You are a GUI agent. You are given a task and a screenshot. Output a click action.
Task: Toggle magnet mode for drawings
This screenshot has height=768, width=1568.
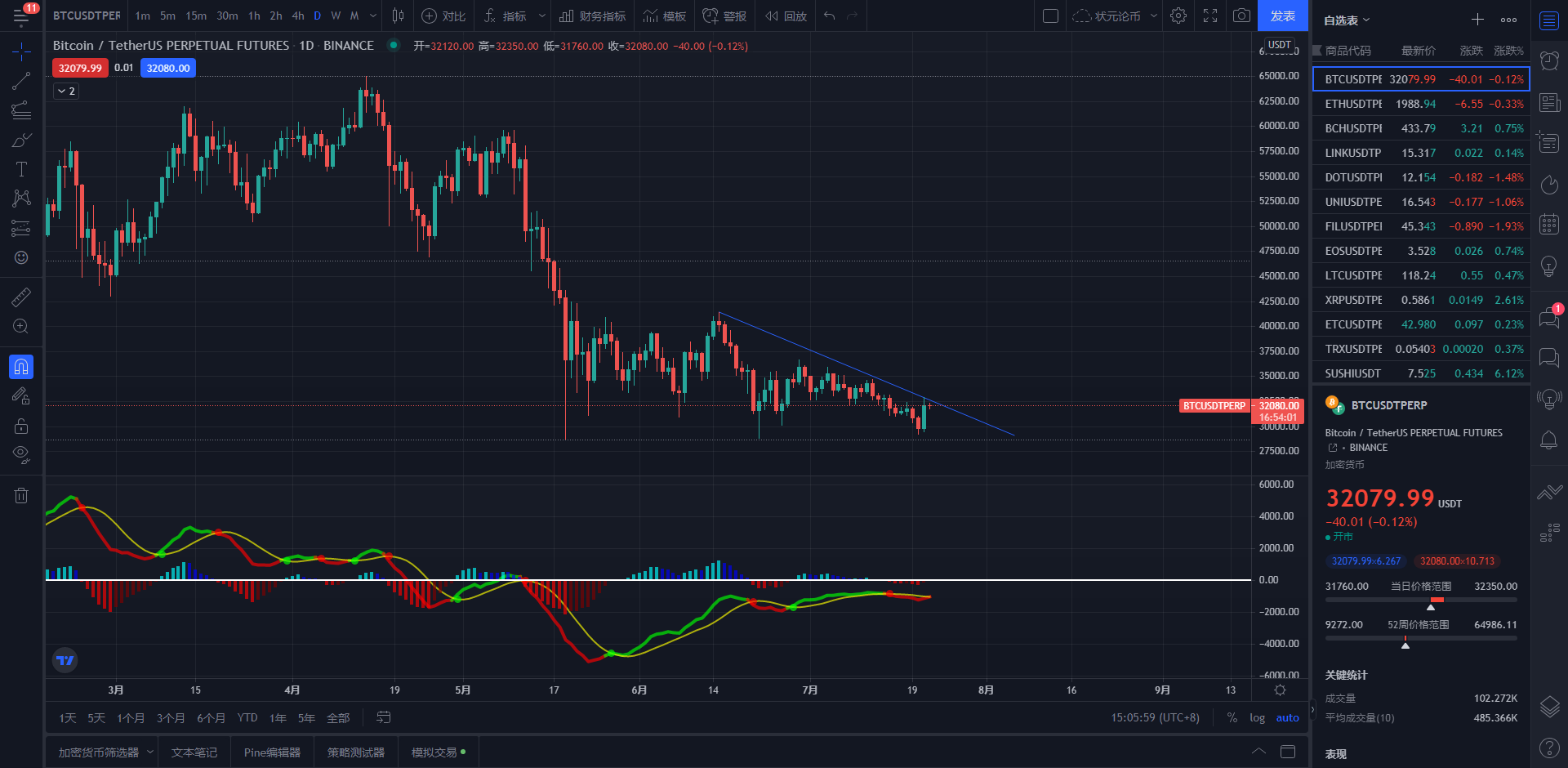pos(21,367)
